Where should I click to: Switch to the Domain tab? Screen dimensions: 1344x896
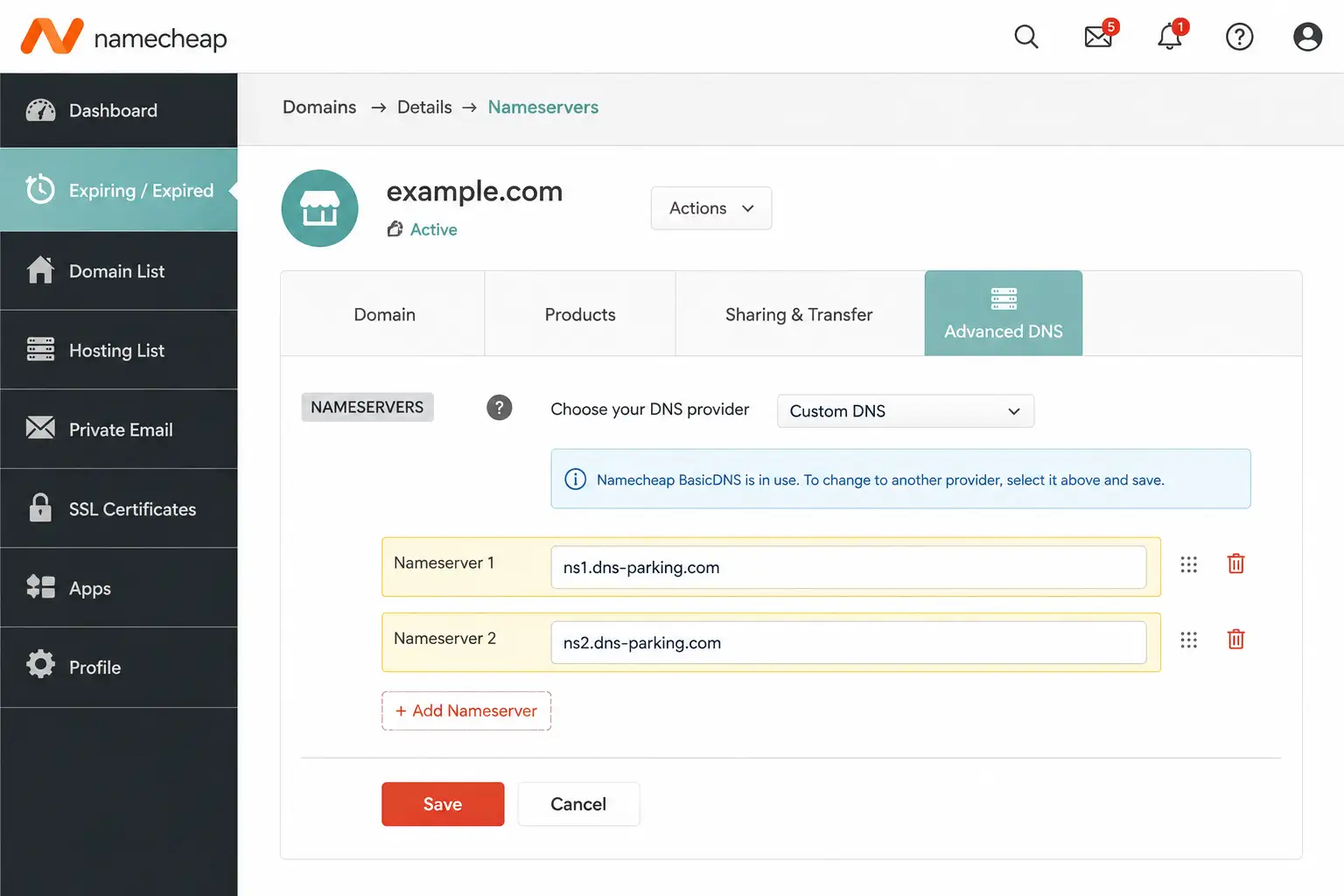(383, 313)
